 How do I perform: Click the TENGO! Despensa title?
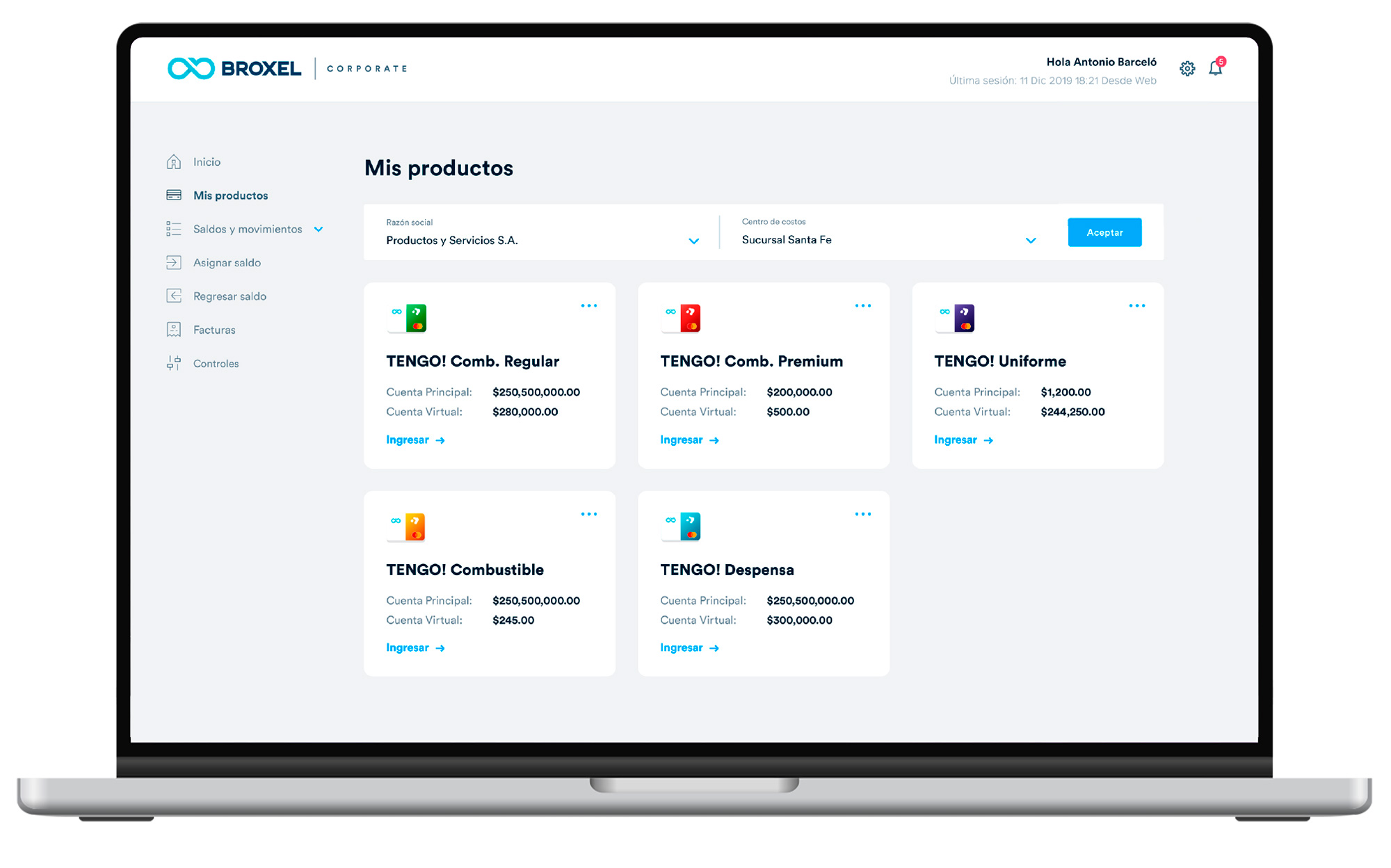[727, 570]
